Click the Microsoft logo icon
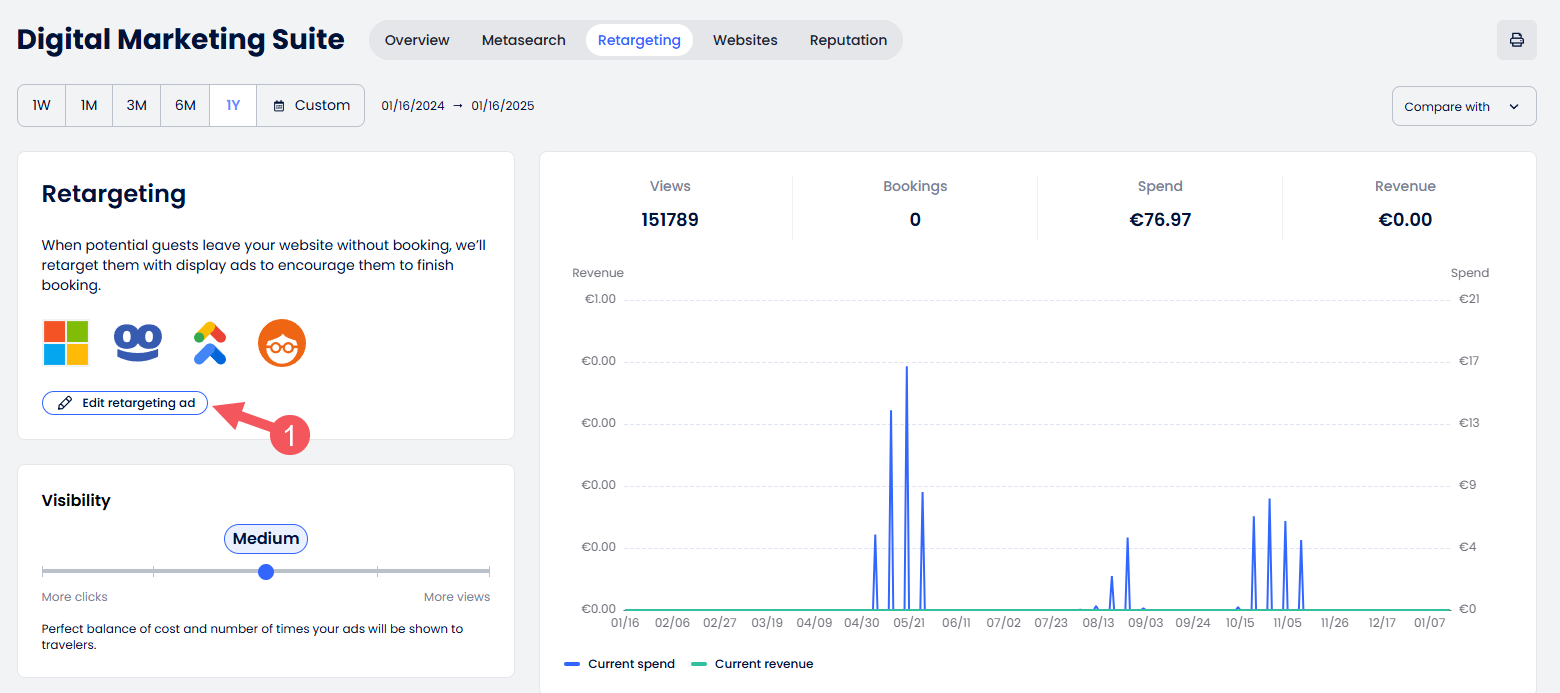This screenshot has height=693, width=1560. (66, 343)
